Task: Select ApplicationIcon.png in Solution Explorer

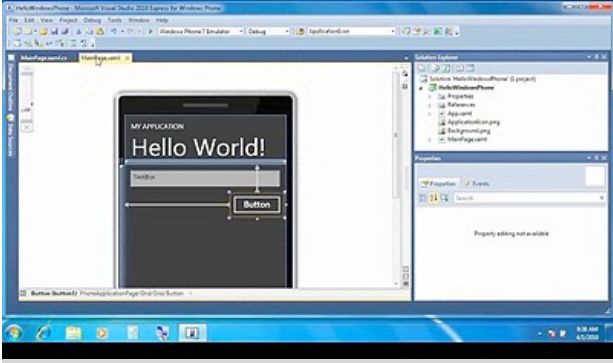Action: coord(473,122)
